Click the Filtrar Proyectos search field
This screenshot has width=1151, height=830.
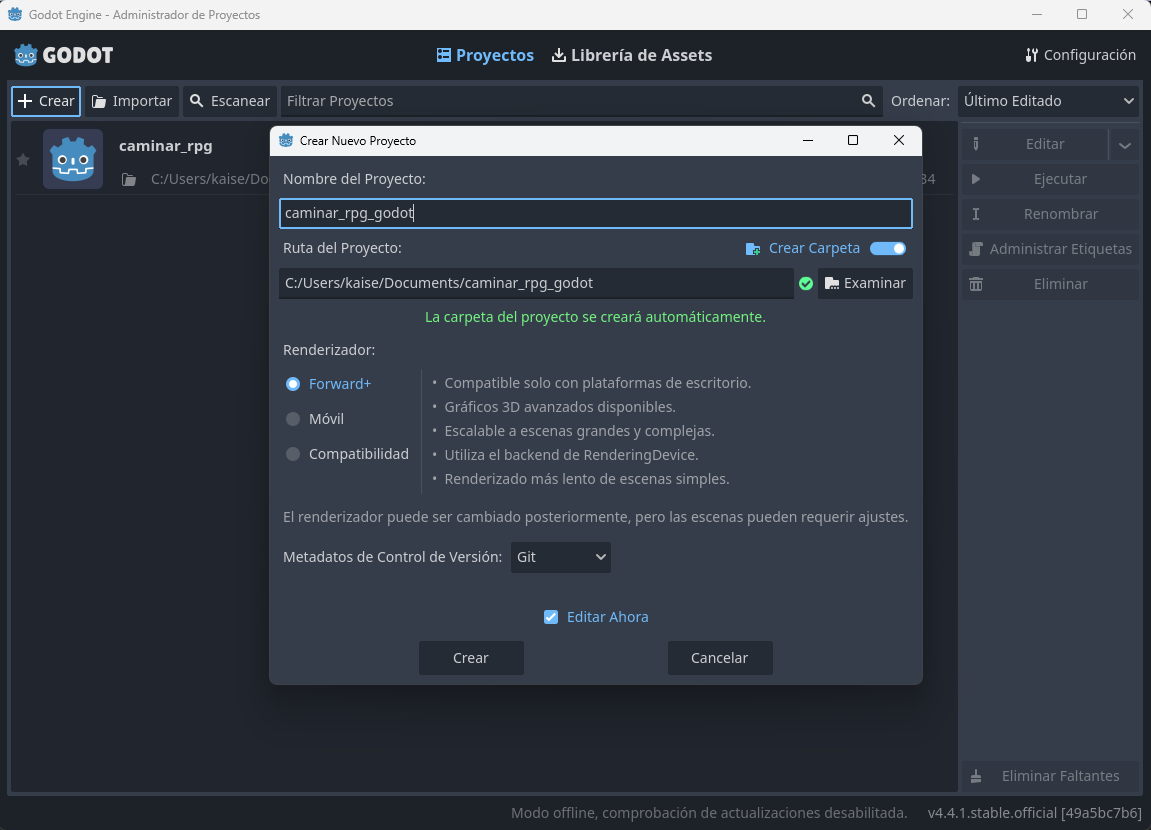pos(560,100)
